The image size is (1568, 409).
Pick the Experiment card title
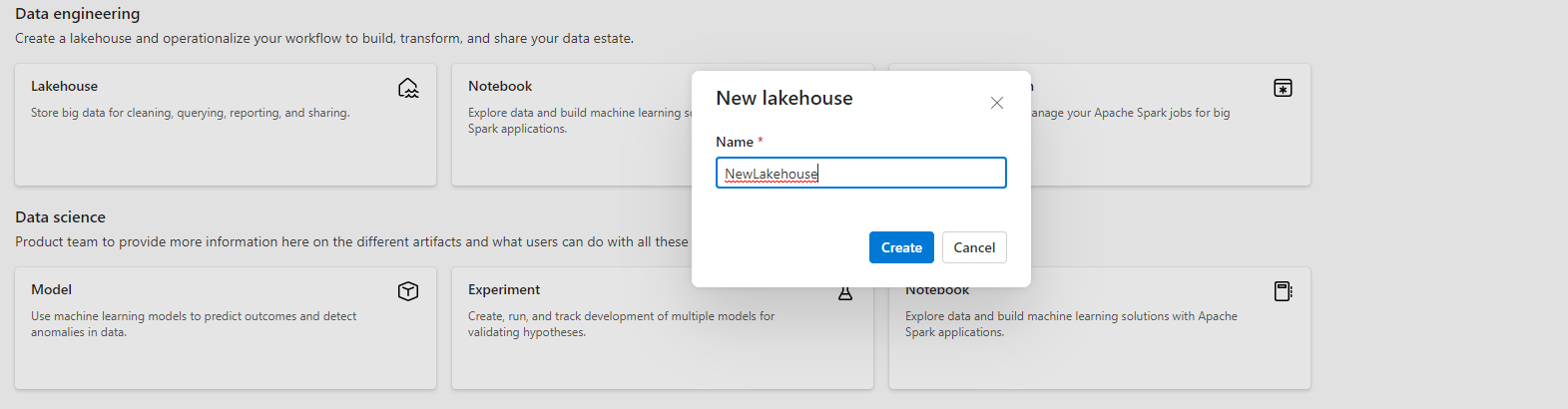pyautogui.click(x=504, y=290)
